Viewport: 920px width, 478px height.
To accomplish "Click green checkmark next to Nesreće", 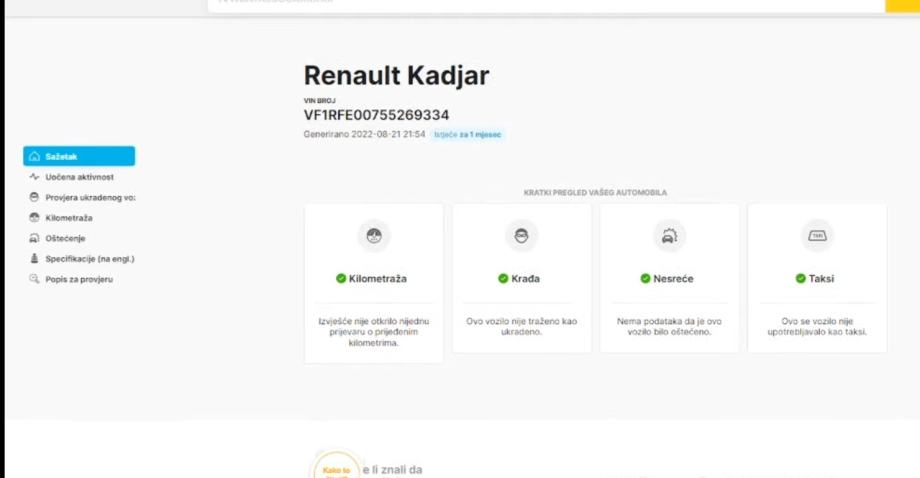I will (x=645, y=279).
